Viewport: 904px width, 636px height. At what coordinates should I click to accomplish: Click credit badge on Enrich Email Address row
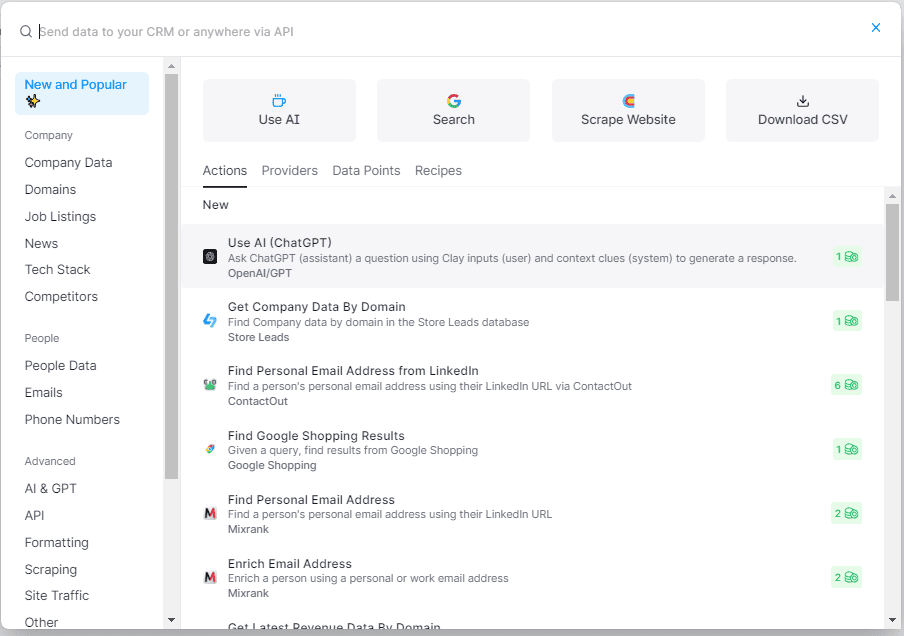point(846,577)
